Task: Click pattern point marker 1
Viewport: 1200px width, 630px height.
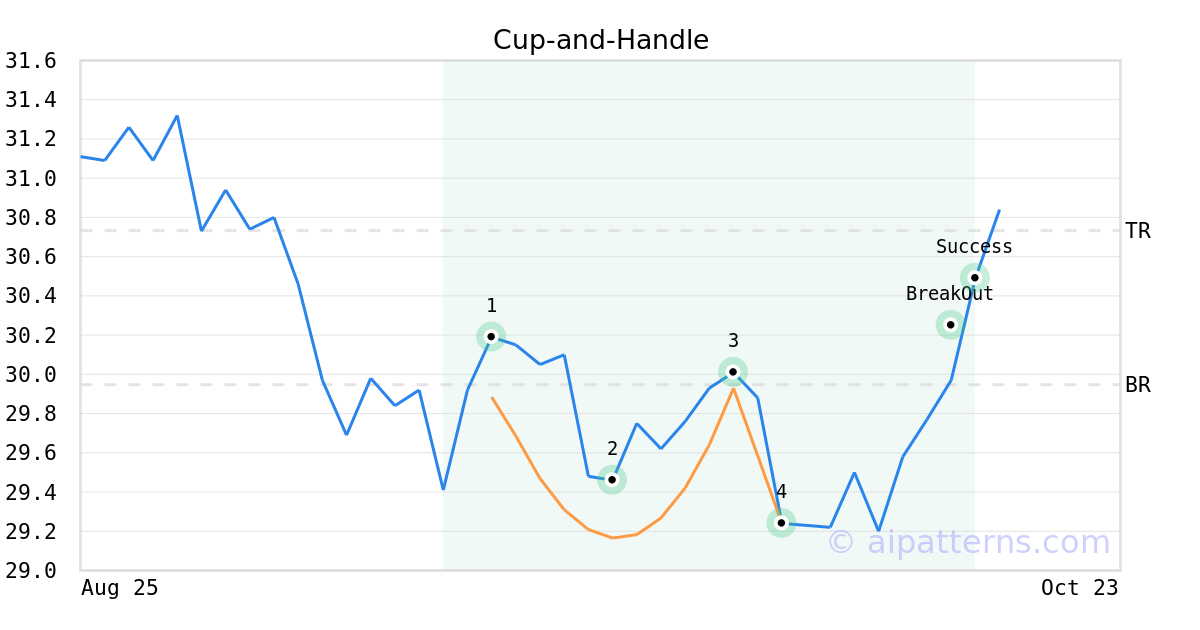Action: [x=491, y=336]
